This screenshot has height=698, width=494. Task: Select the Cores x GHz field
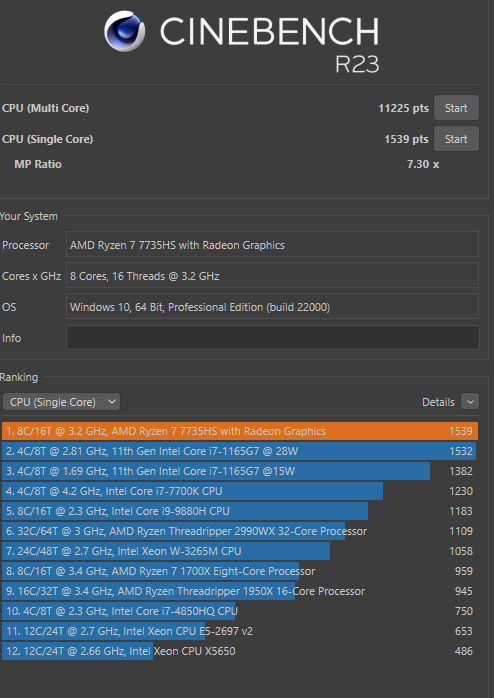[x=272, y=276]
